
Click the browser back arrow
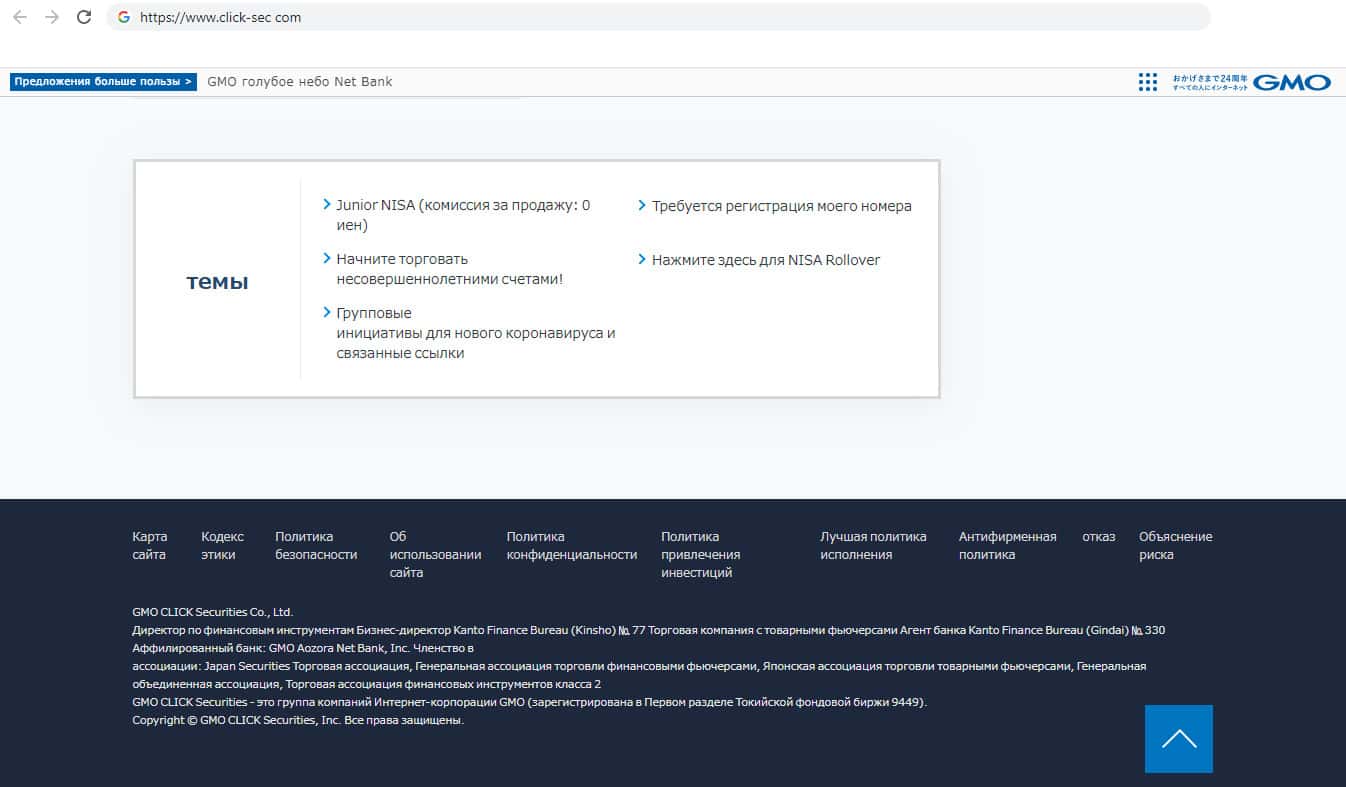click(x=20, y=17)
